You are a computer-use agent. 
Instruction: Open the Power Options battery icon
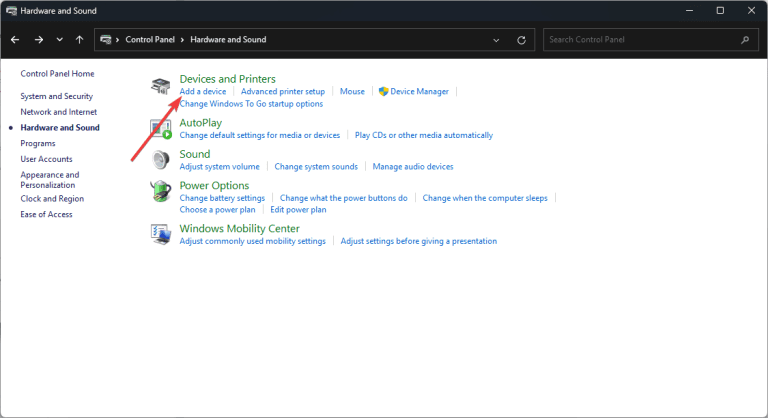[x=160, y=191]
